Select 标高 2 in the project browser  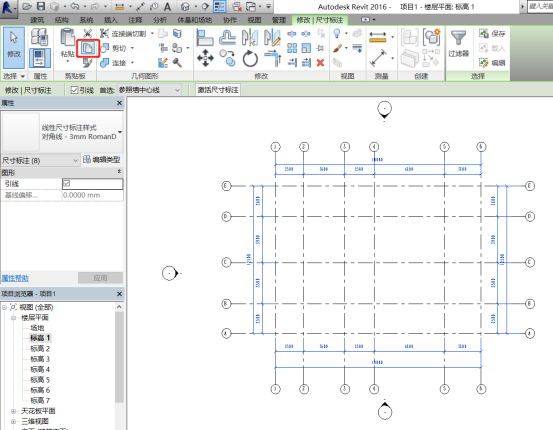pos(40,349)
